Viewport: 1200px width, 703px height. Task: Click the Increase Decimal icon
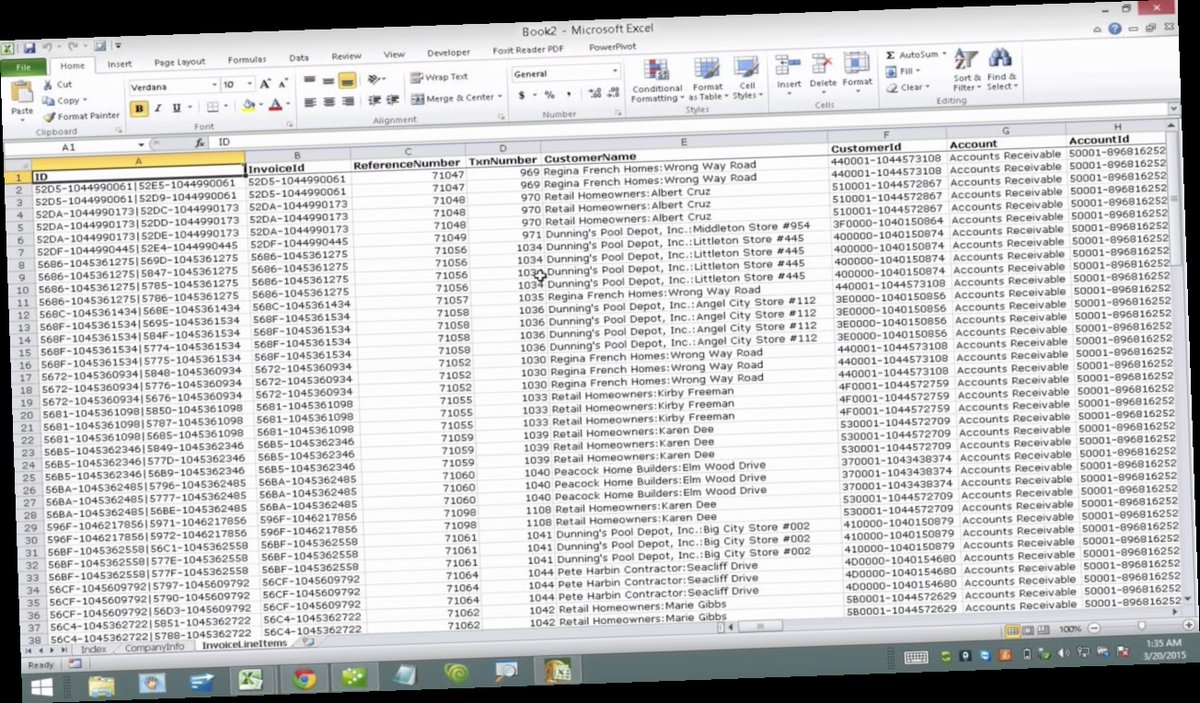tap(593, 93)
